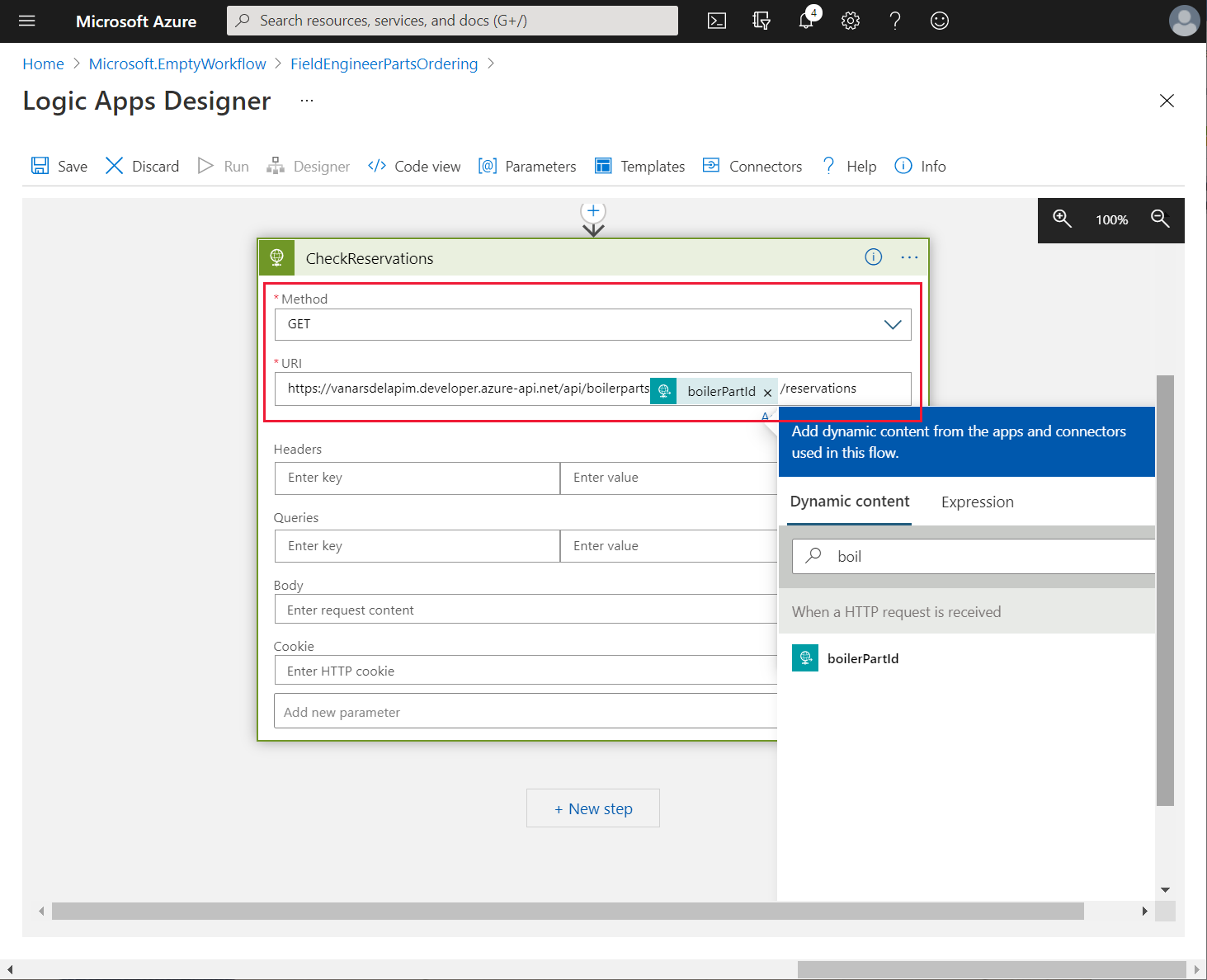Open CheckReservations ellipsis menu
This screenshot has width=1207, height=980.
[x=909, y=257]
